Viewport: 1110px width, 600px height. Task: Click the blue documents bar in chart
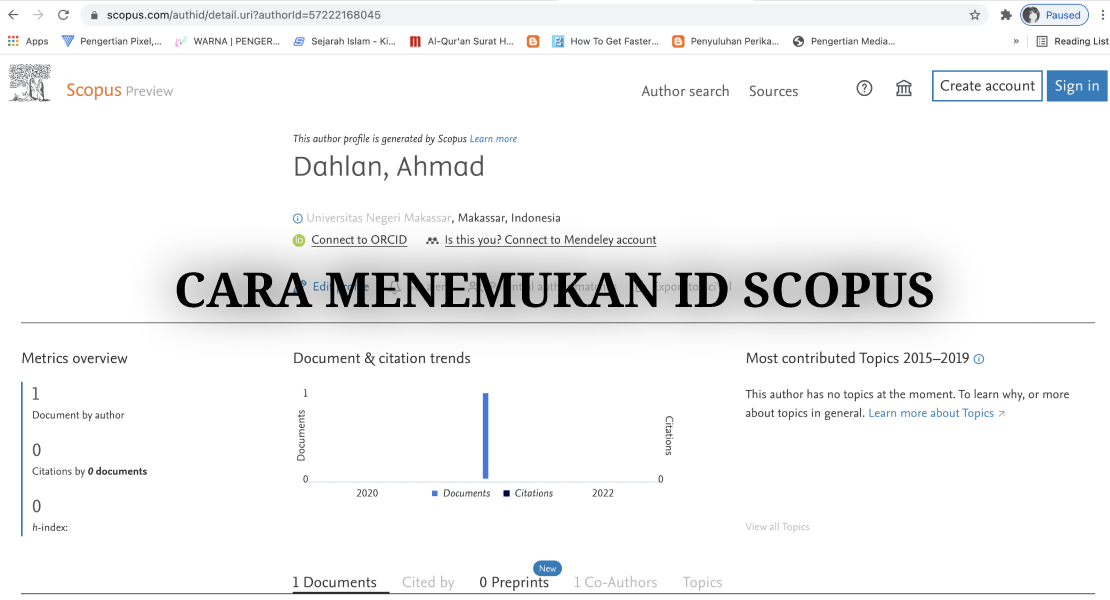click(486, 436)
